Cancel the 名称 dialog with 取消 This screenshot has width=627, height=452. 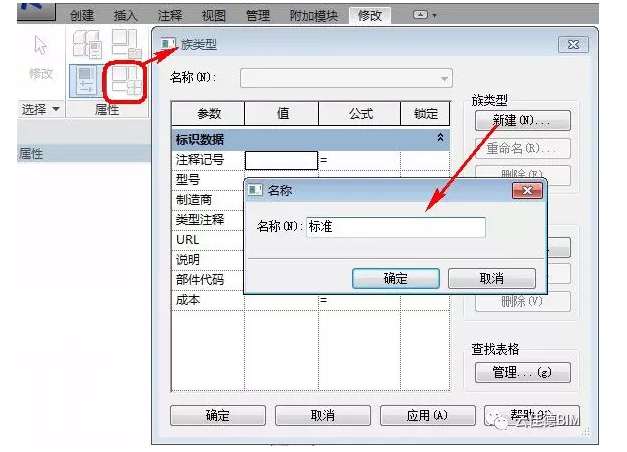pyautogui.click(x=491, y=278)
